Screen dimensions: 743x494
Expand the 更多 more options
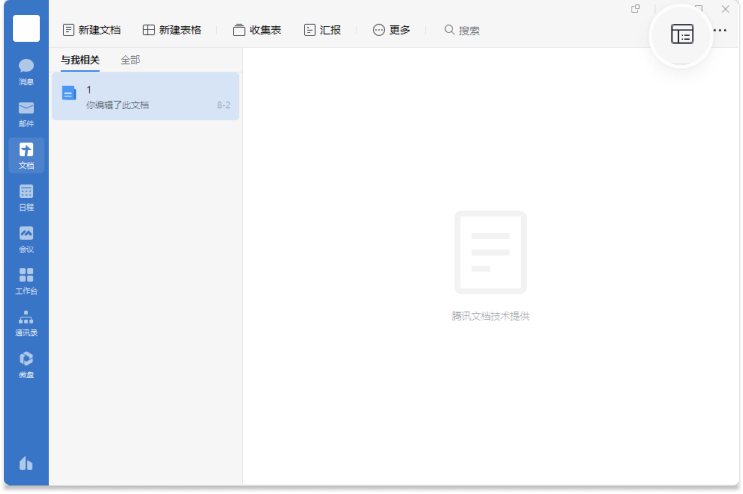point(391,30)
